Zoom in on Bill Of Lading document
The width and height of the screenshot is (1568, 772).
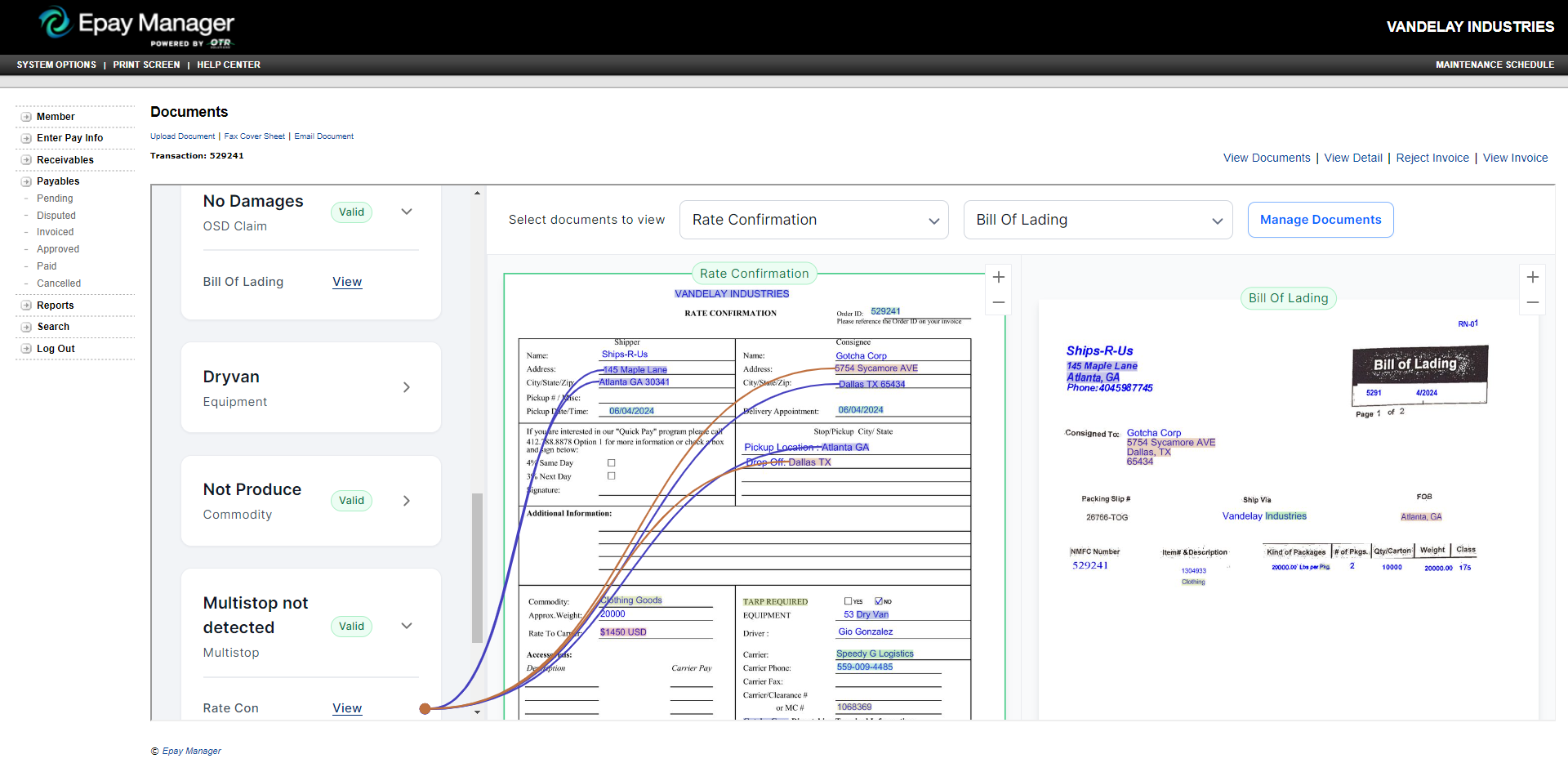[1533, 277]
